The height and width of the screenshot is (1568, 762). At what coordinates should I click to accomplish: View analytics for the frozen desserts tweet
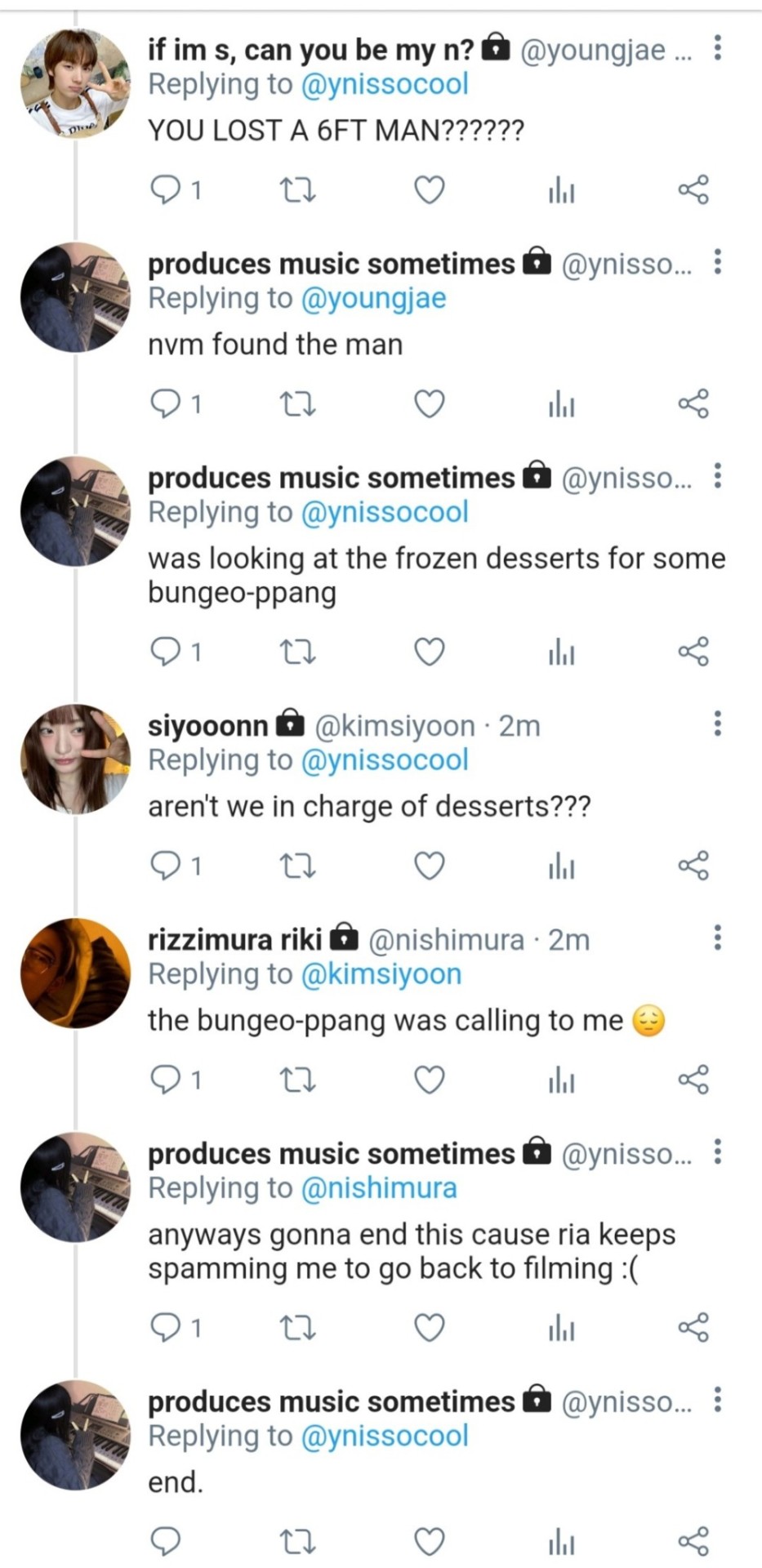pos(562,653)
